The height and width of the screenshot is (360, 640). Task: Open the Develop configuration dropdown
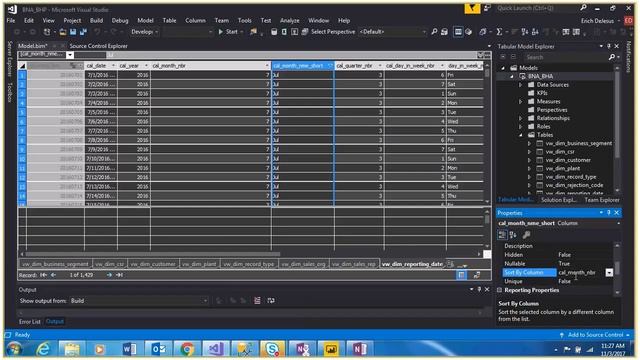(x=144, y=32)
